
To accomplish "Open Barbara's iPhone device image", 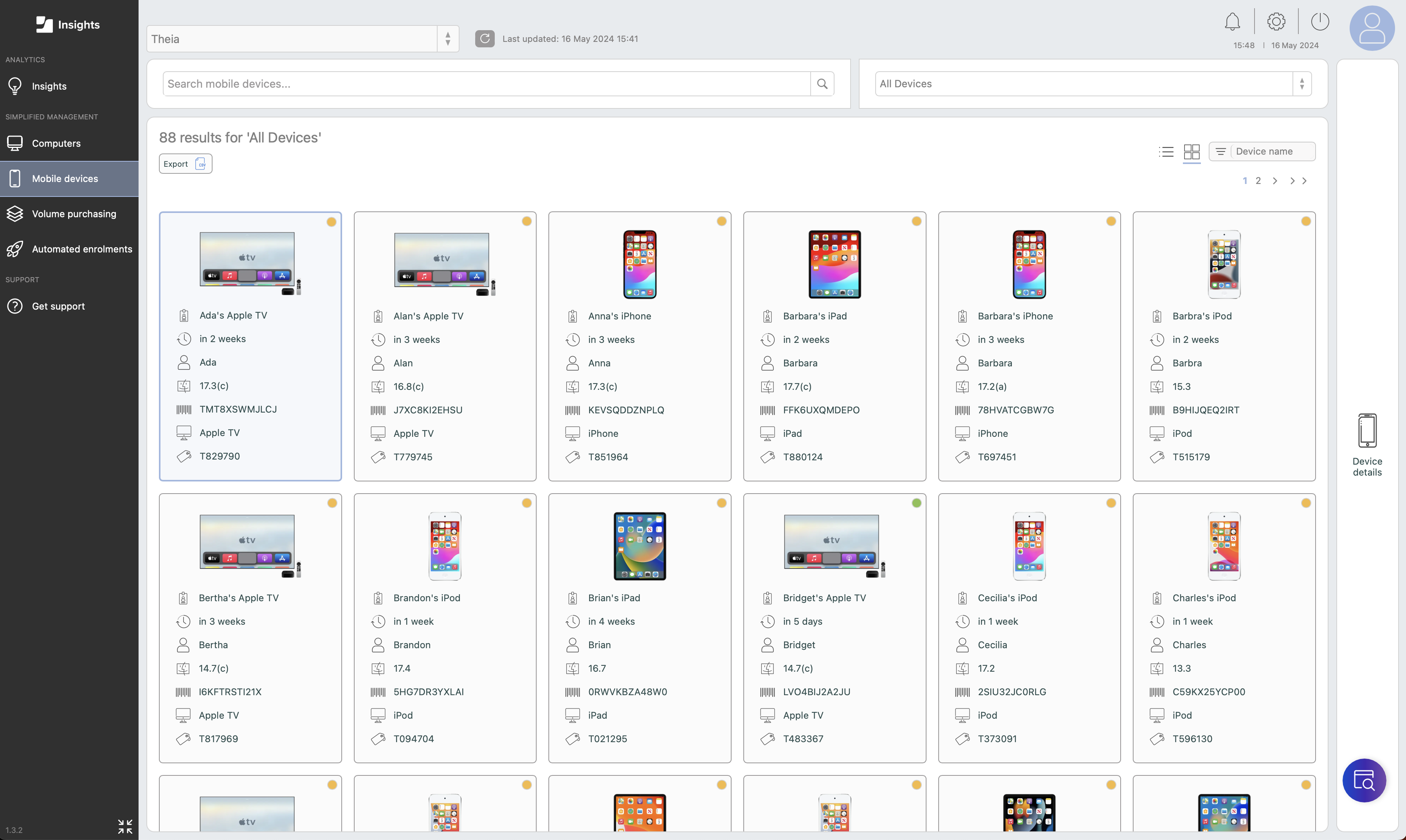I will [1029, 264].
